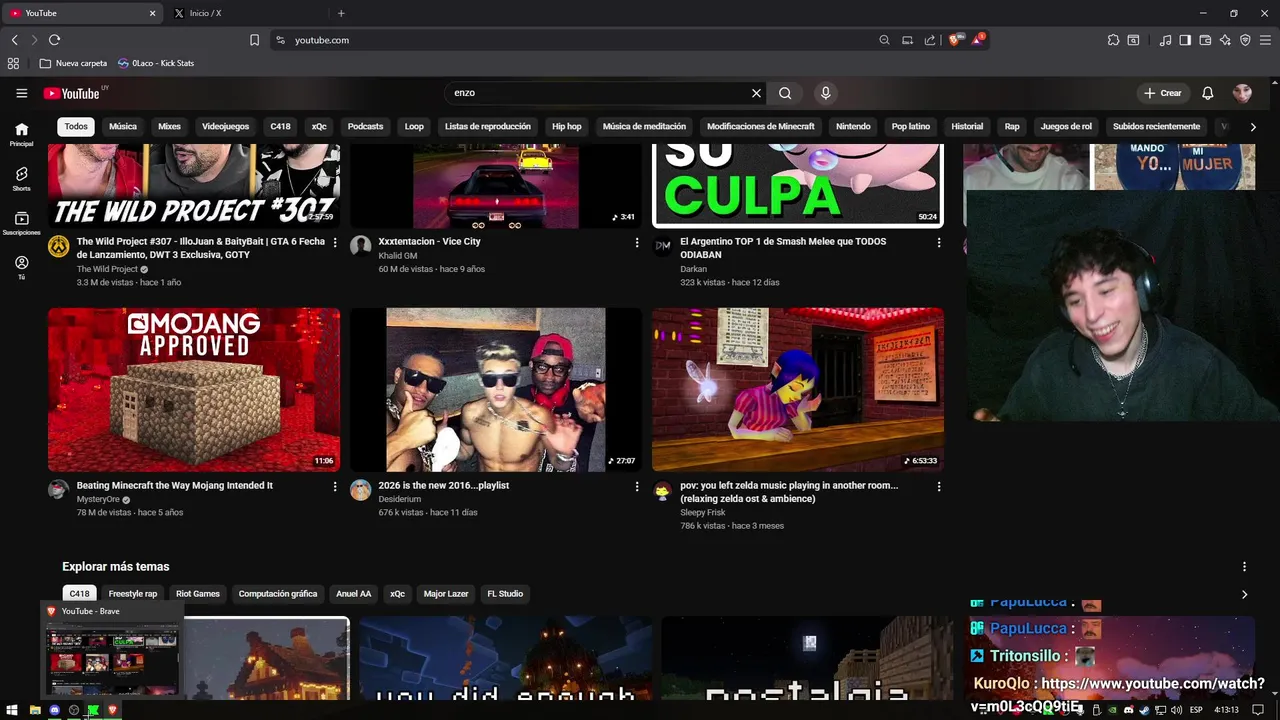This screenshot has height=720, width=1280.
Task: Open Discord from the taskbar
Action: 54,710
